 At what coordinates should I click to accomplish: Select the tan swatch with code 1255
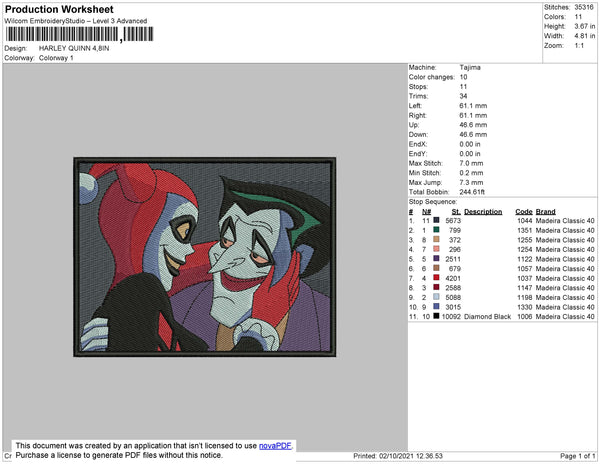pos(438,241)
